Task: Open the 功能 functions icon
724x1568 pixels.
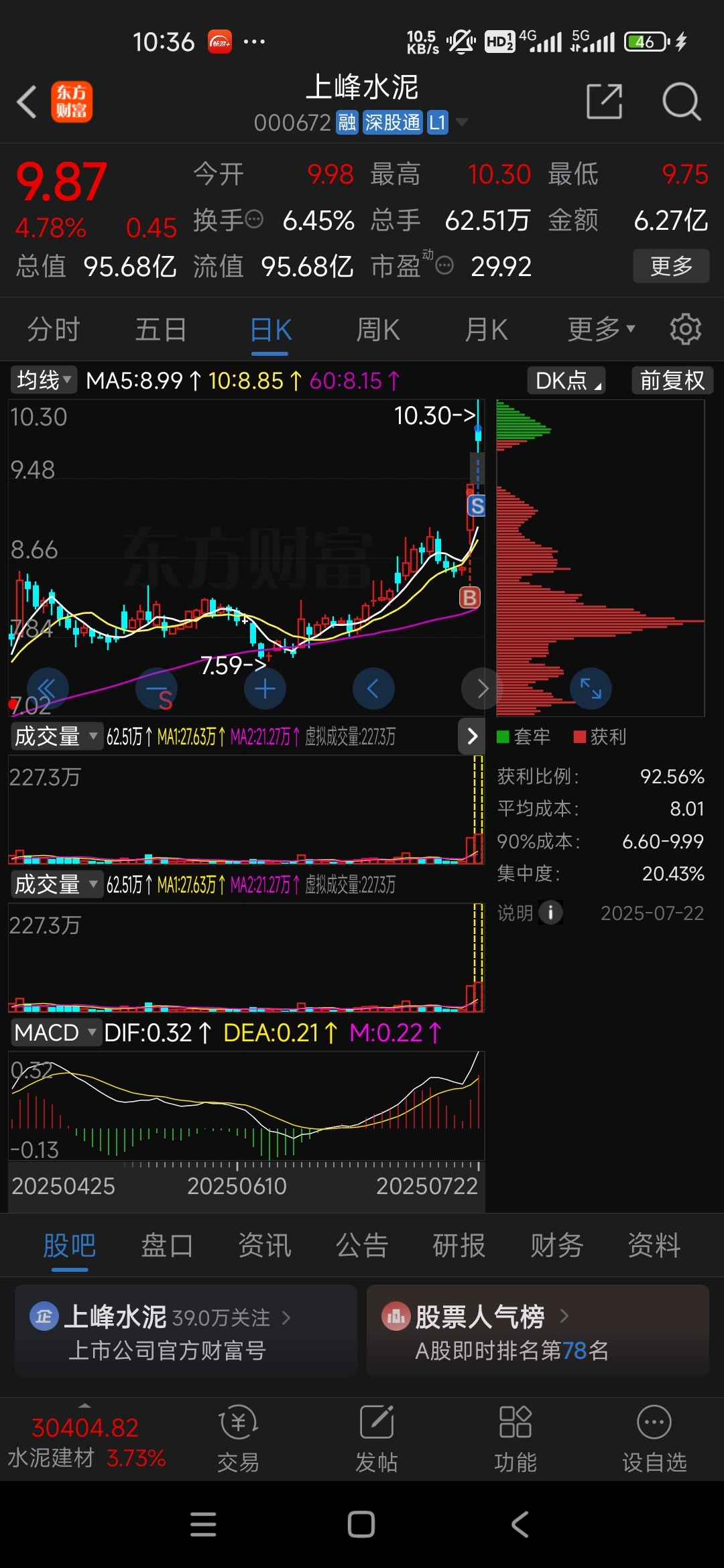Action: (516, 1439)
